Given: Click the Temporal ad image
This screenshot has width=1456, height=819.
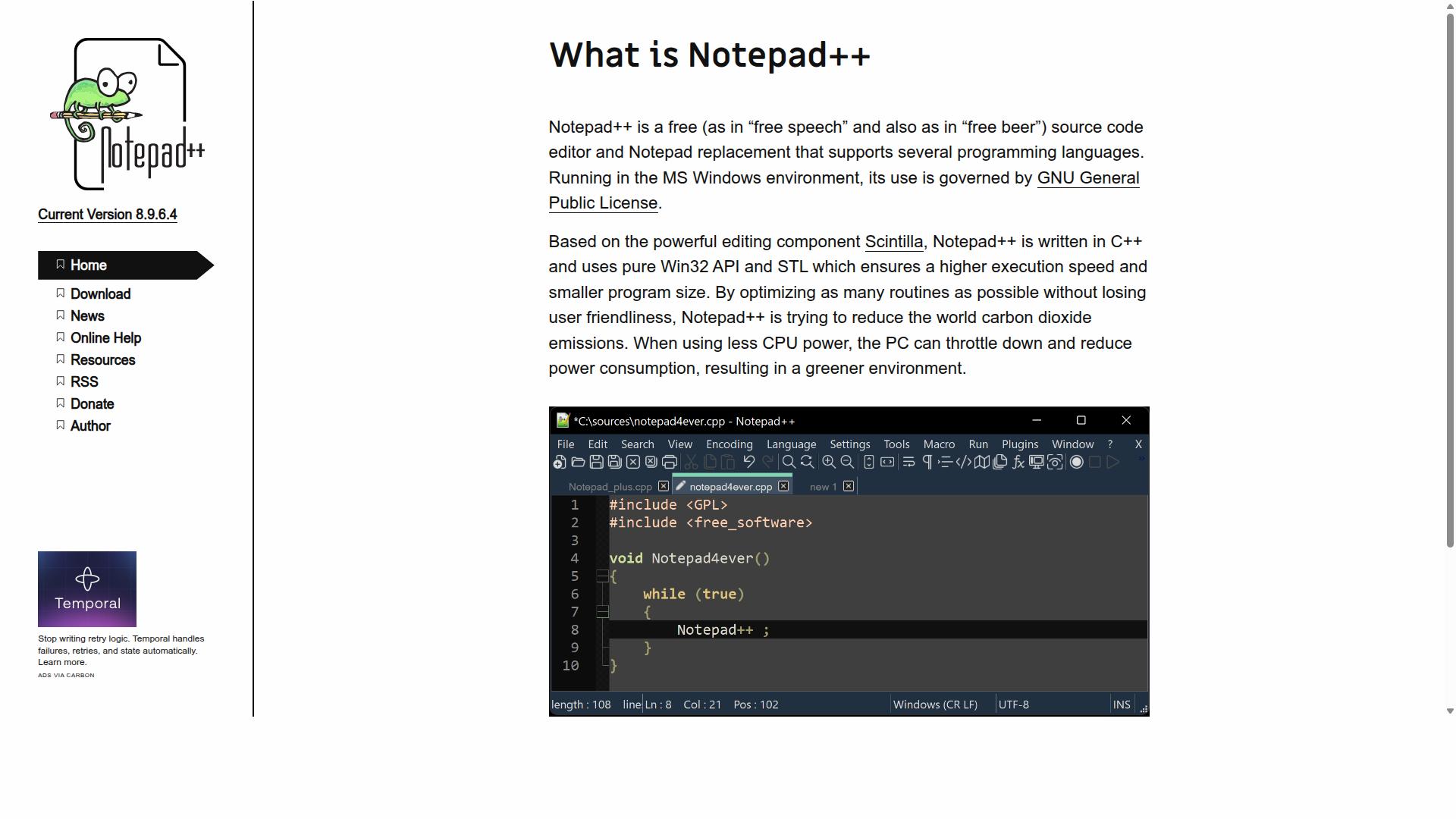Looking at the screenshot, I should click(x=87, y=589).
